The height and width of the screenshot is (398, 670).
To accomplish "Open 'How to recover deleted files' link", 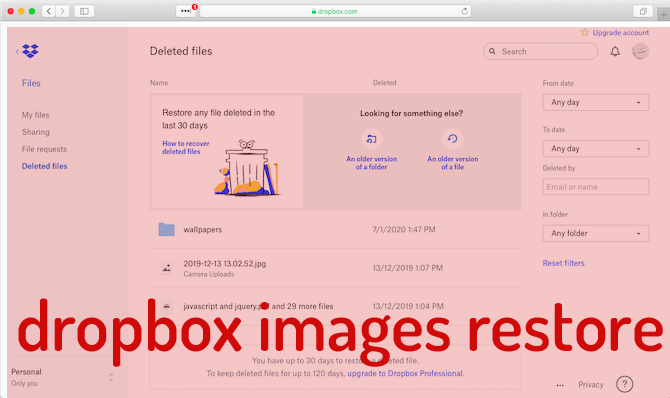I will (185, 147).
